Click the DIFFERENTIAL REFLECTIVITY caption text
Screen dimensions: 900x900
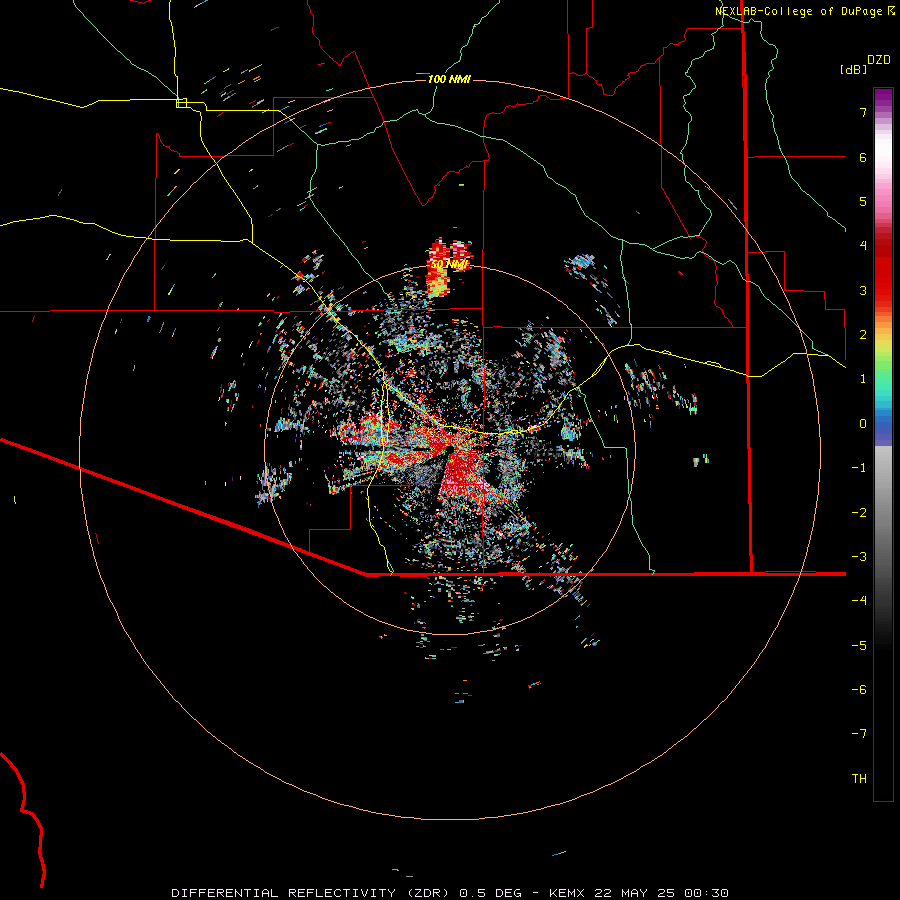tap(284, 893)
